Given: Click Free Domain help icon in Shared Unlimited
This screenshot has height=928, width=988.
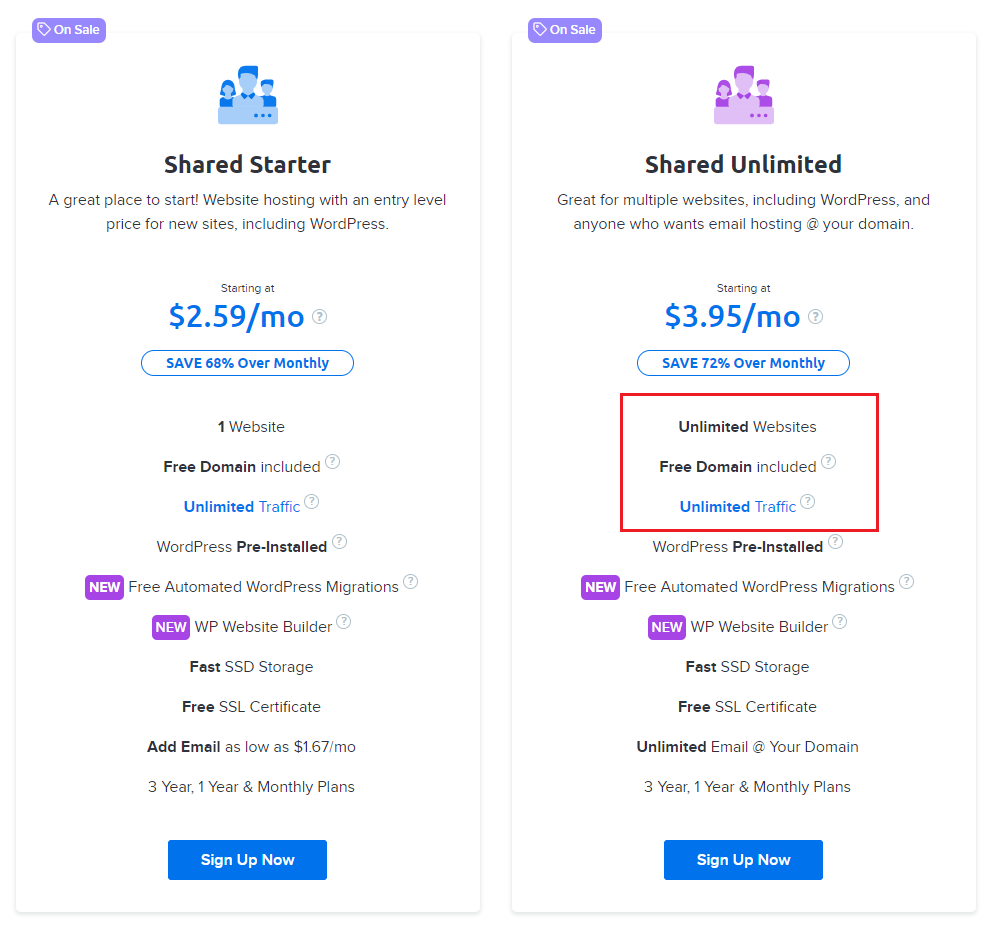Looking at the screenshot, I should pos(828,462).
